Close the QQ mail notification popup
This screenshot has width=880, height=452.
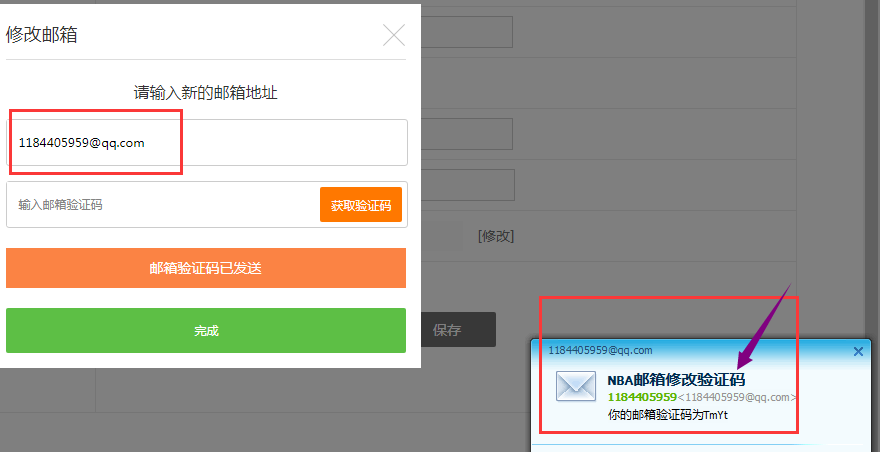[x=858, y=351]
